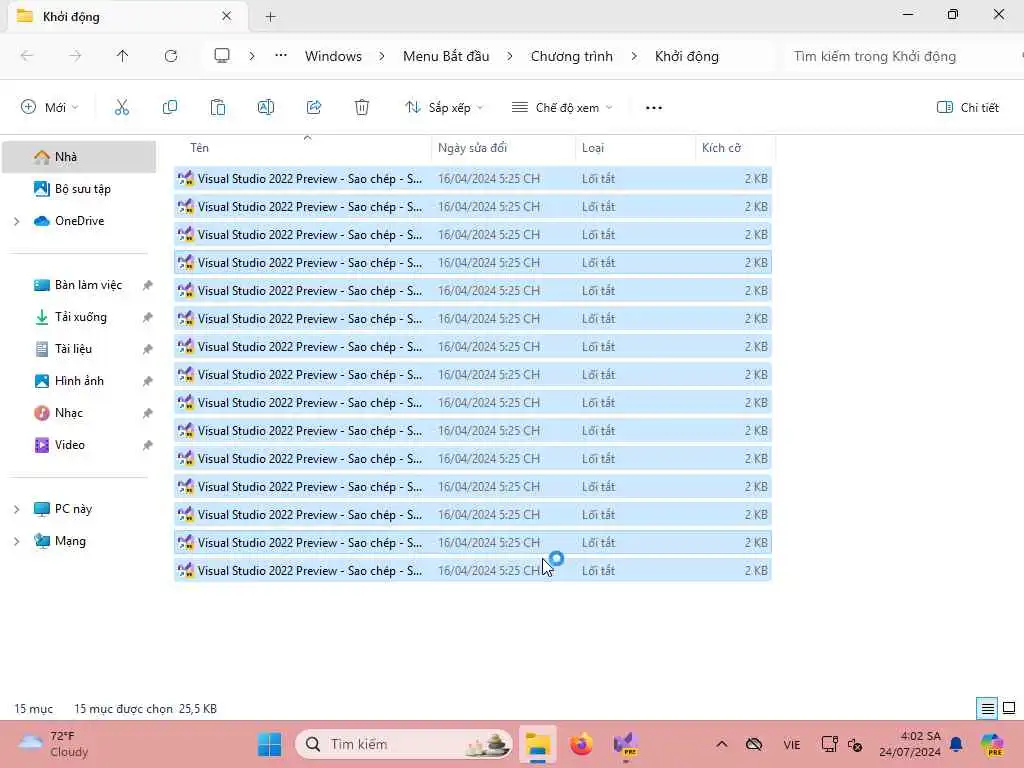Open the clock showing 4:02 SA

(910, 744)
